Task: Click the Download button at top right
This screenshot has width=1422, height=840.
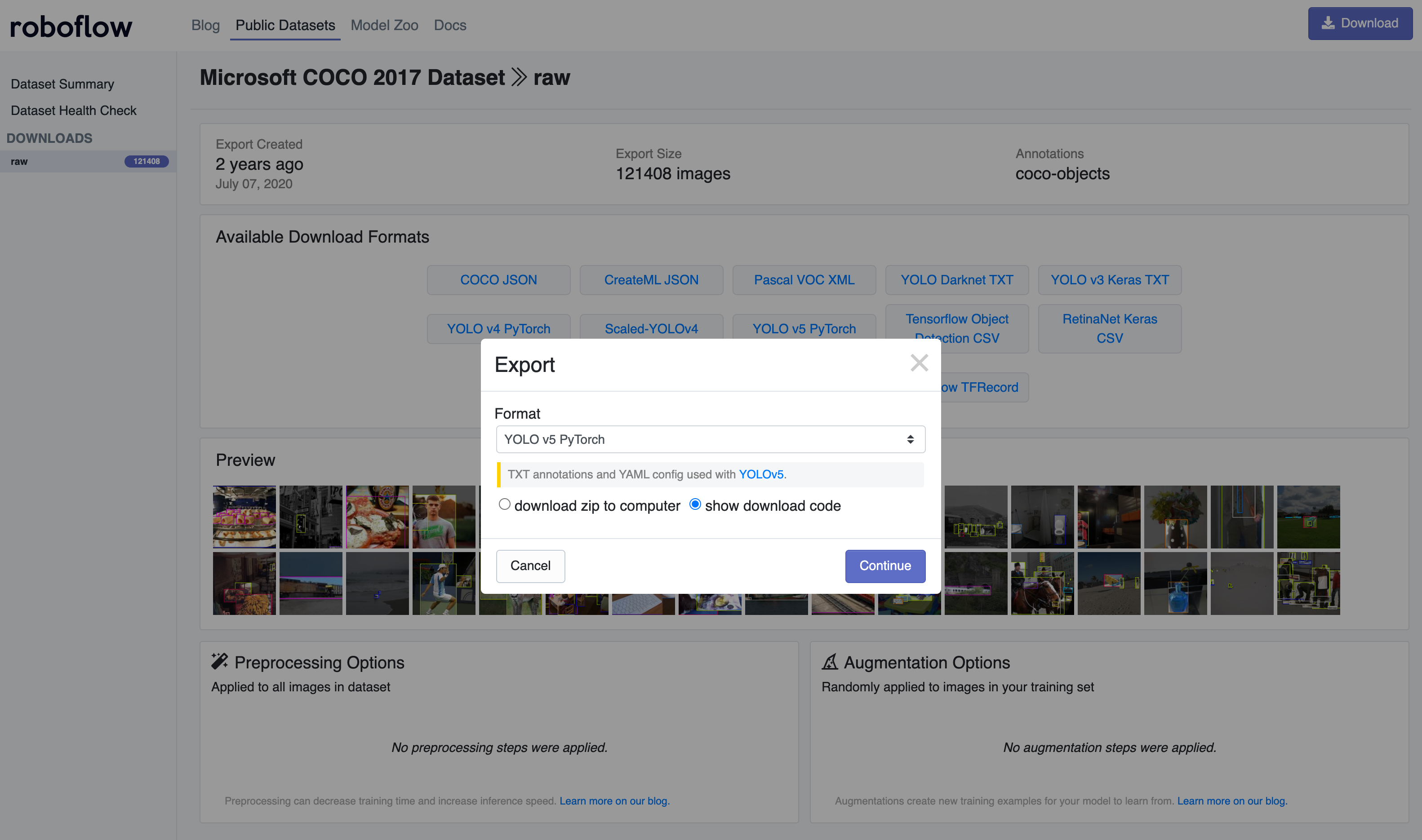Action: [1359, 23]
